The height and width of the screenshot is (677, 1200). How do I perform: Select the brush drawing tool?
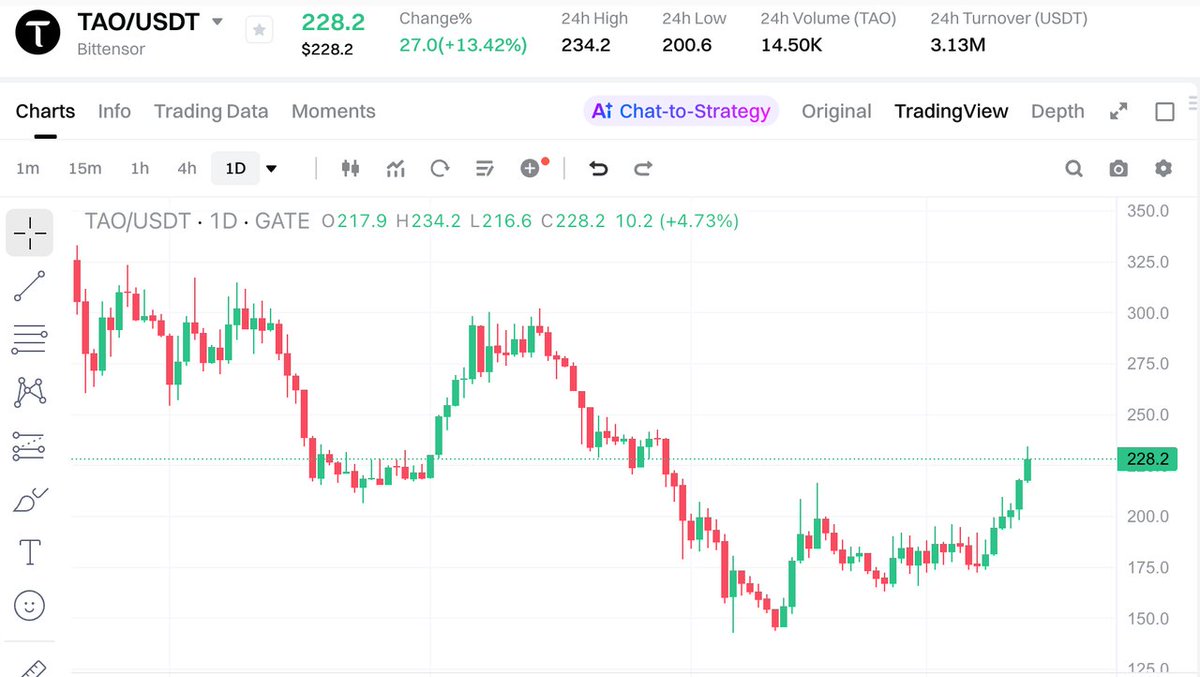coord(30,498)
